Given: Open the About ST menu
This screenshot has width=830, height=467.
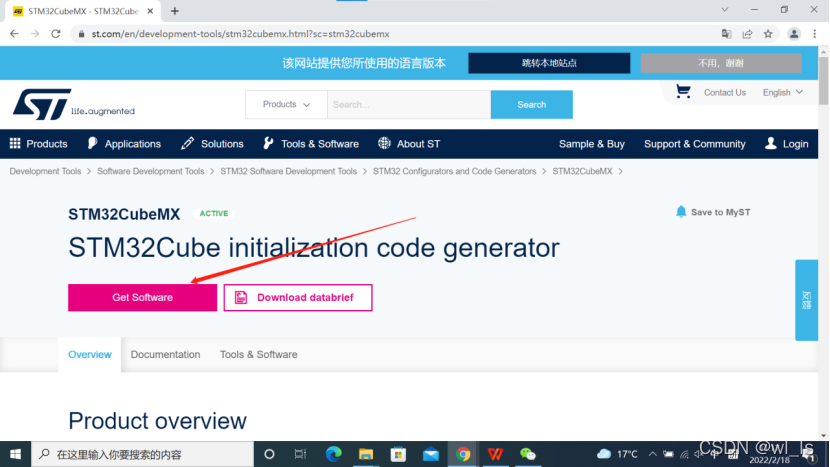Looking at the screenshot, I should pos(409,143).
